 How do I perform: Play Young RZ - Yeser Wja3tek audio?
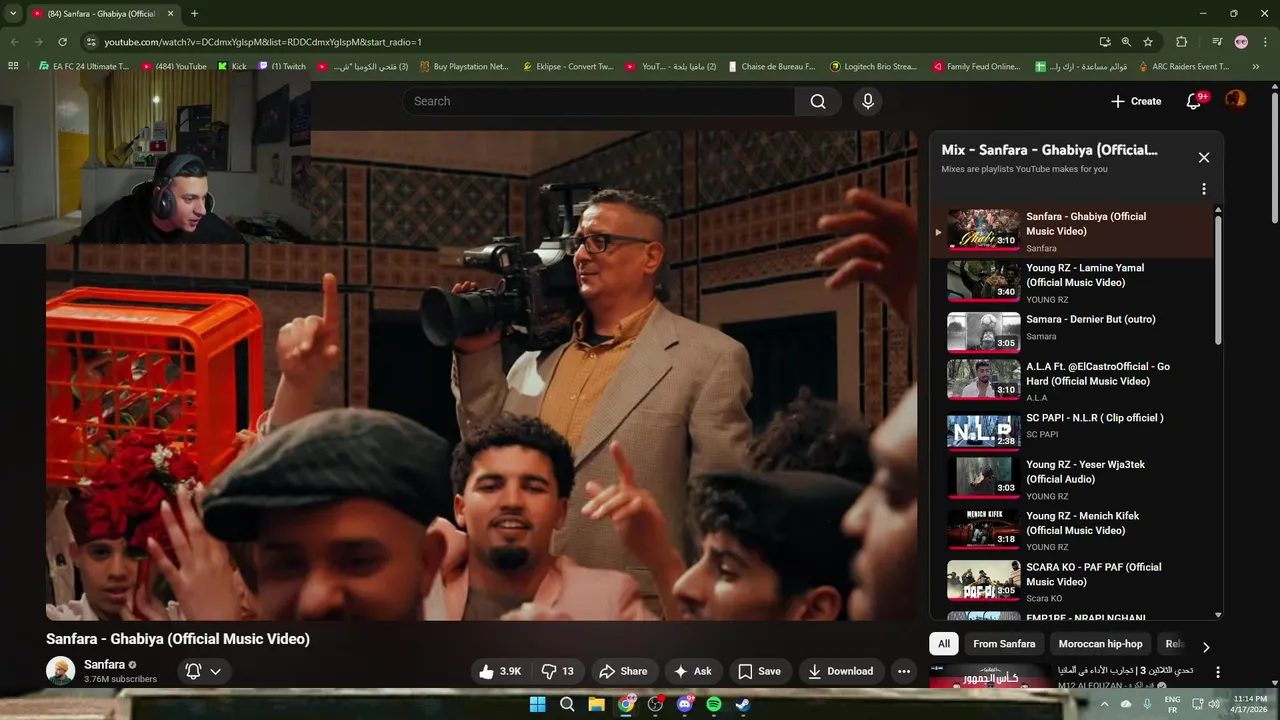pyautogui.click(x=1071, y=478)
